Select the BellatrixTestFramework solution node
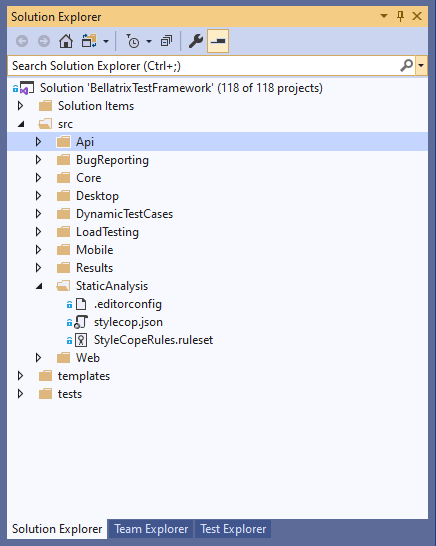 [181, 88]
